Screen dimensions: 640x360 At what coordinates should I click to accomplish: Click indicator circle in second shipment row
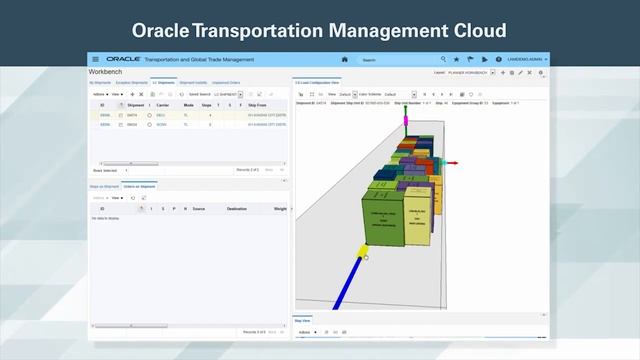[149, 125]
